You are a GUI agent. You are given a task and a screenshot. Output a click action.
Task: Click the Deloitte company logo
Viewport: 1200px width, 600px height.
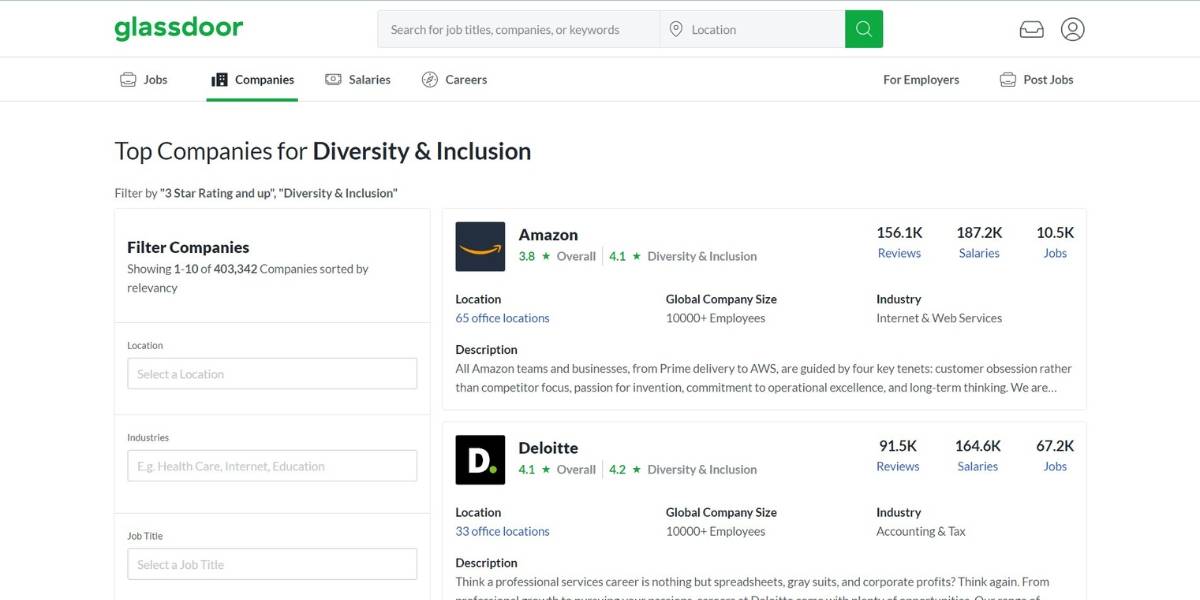point(480,460)
